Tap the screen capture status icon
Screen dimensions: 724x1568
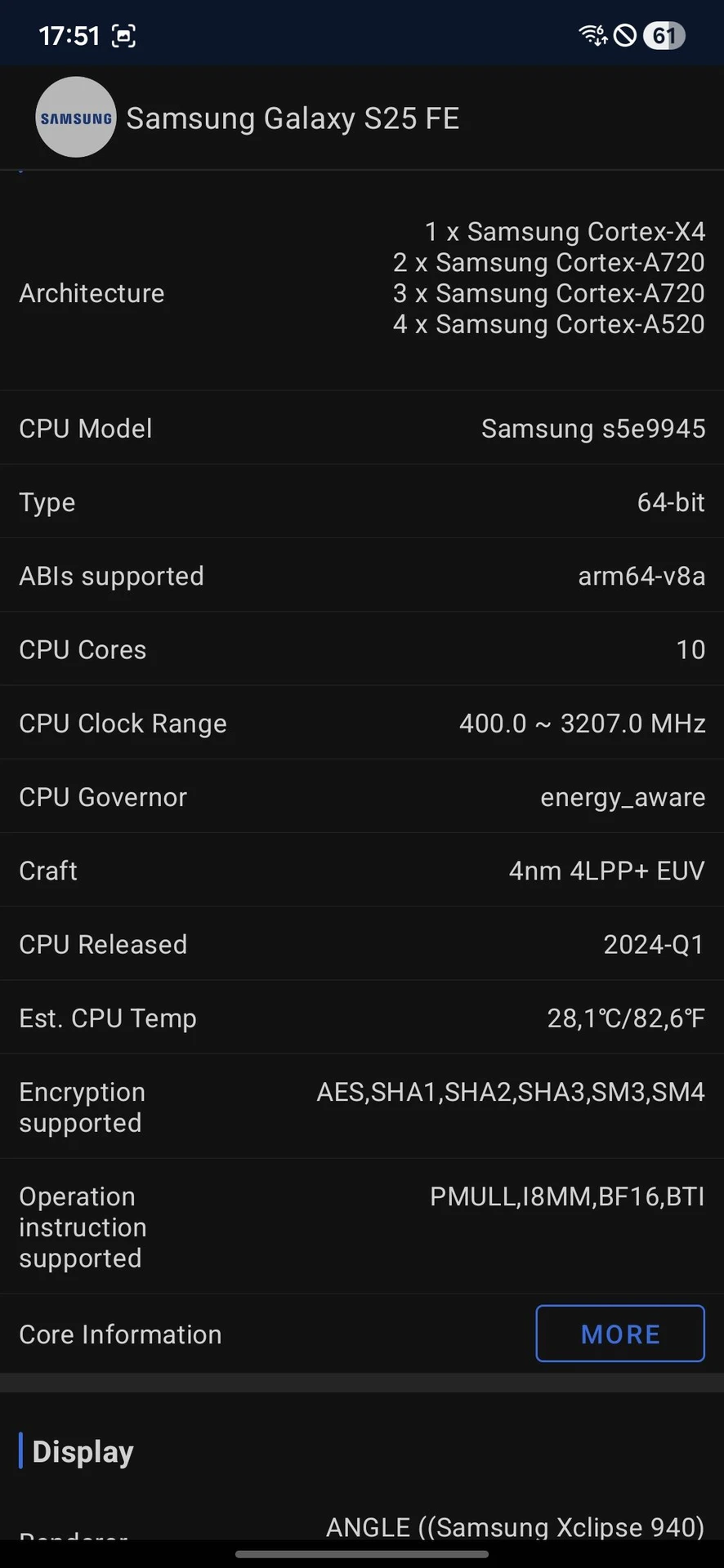click(123, 36)
